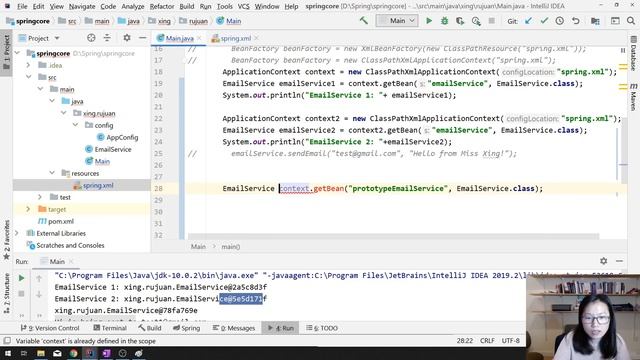Open the Terminal tool window

tap(110, 328)
